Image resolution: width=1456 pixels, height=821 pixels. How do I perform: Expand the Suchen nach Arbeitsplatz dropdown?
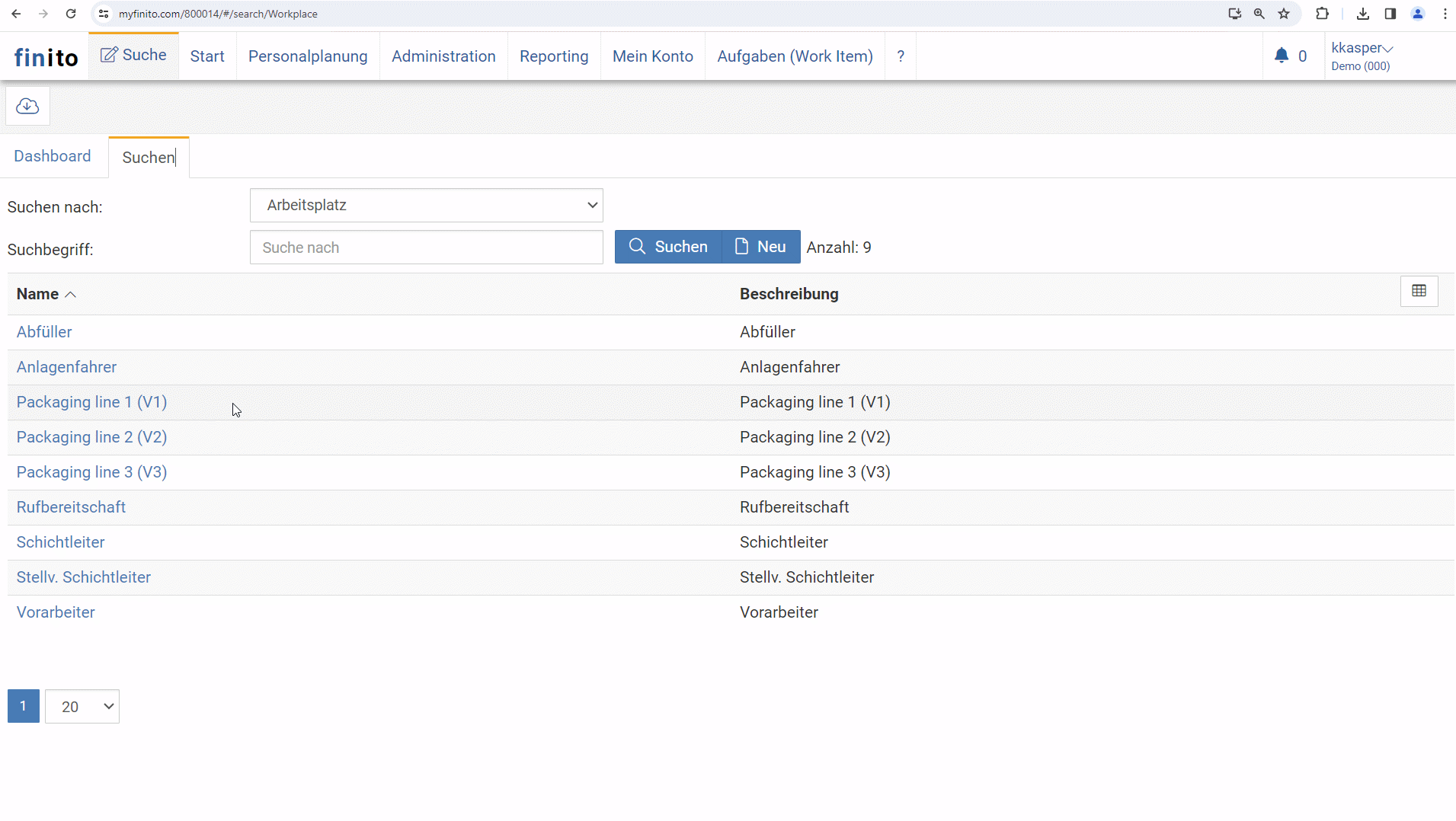tap(426, 206)
